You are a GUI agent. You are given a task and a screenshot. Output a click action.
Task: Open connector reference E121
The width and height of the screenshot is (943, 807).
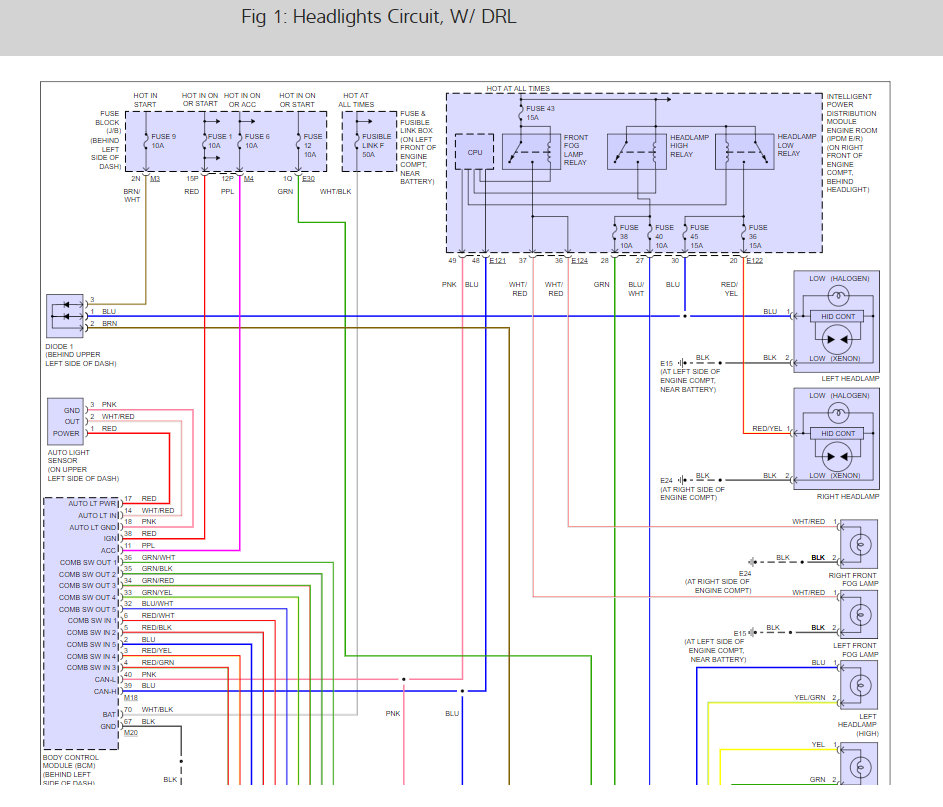(x=497, y=261)
